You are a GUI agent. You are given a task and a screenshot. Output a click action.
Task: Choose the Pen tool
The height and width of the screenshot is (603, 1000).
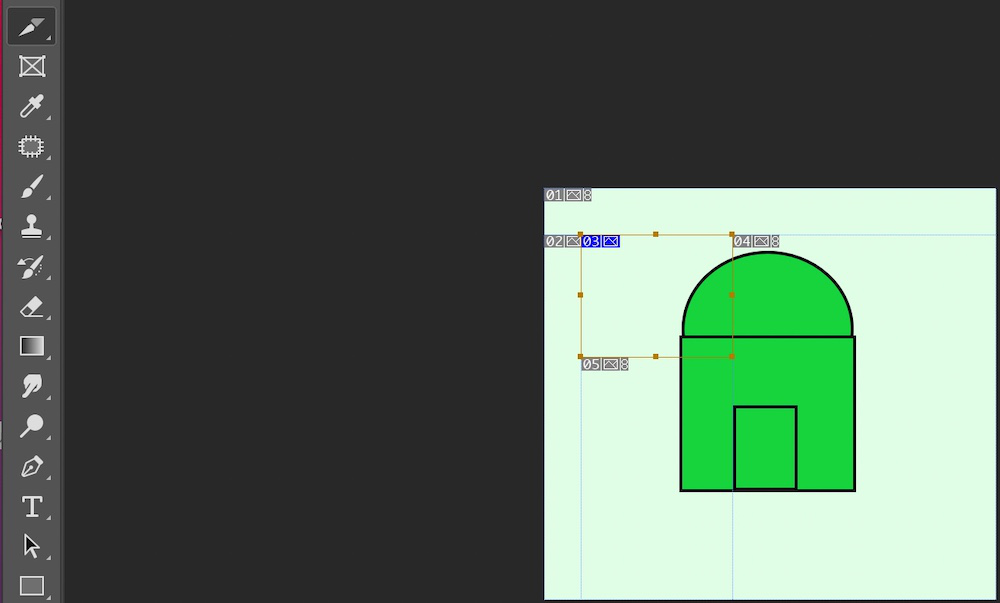31,467
